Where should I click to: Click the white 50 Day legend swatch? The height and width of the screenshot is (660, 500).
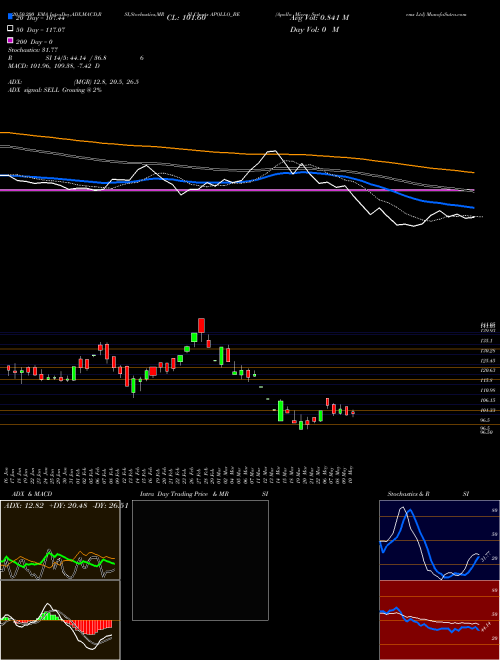tap(11, 29)
